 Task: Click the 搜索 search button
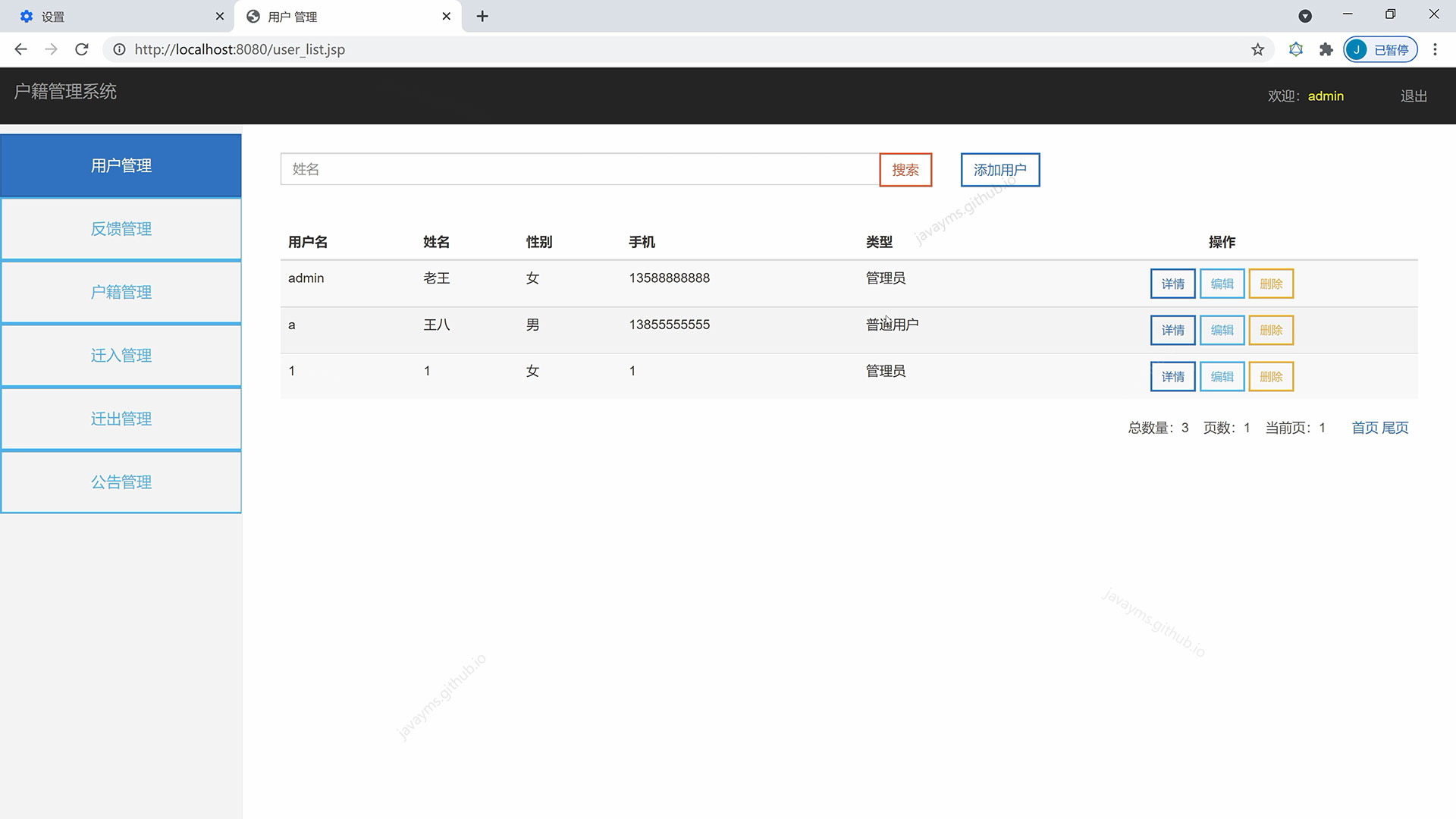pos(905,170)
